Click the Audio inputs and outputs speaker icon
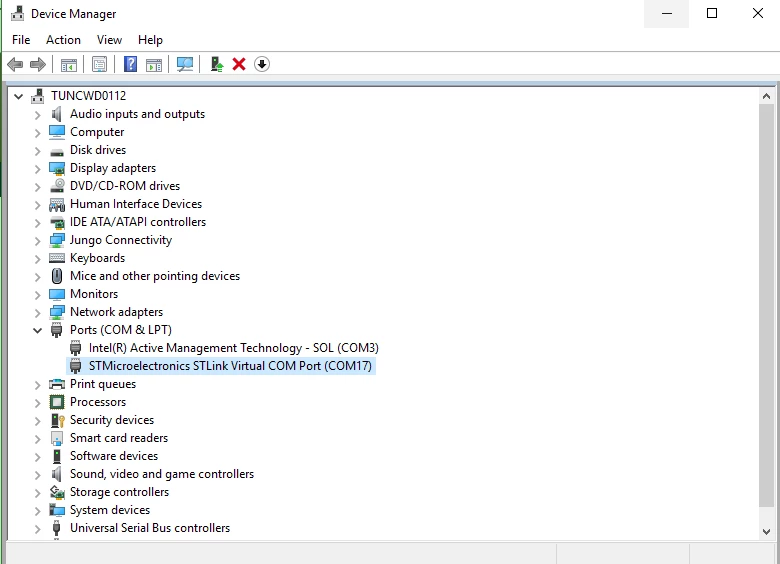The width and height of the screenshot is (780, 564). [x=57, y=114]
